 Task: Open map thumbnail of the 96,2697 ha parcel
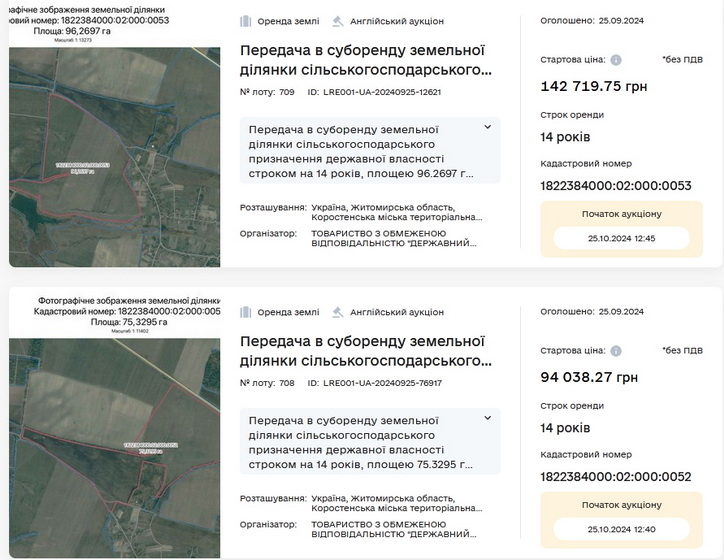pos(114,150)
